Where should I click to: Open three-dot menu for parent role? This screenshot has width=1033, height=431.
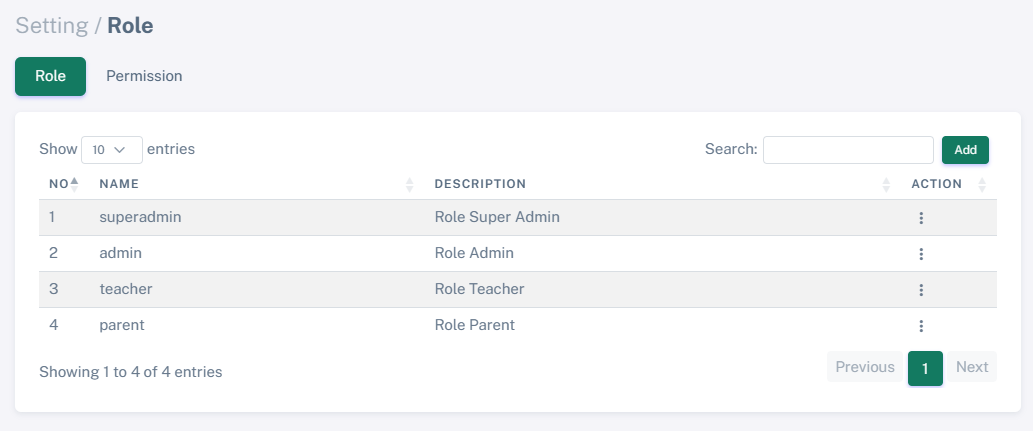[921, 326]
